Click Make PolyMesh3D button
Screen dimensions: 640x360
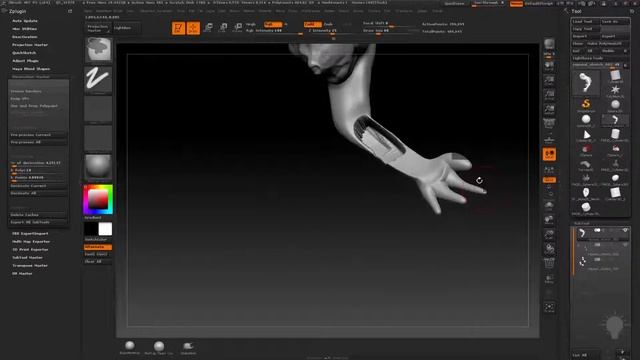tap(607, 44)
